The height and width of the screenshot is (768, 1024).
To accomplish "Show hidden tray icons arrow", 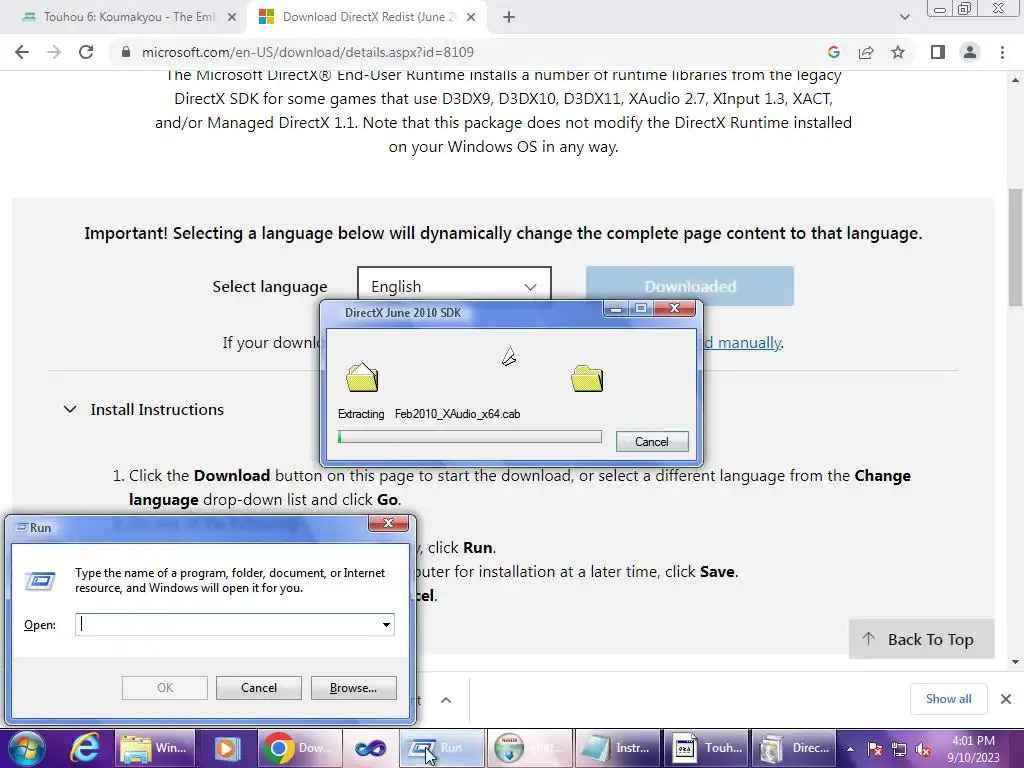I will pyautogui.click(x=850, y=749).
